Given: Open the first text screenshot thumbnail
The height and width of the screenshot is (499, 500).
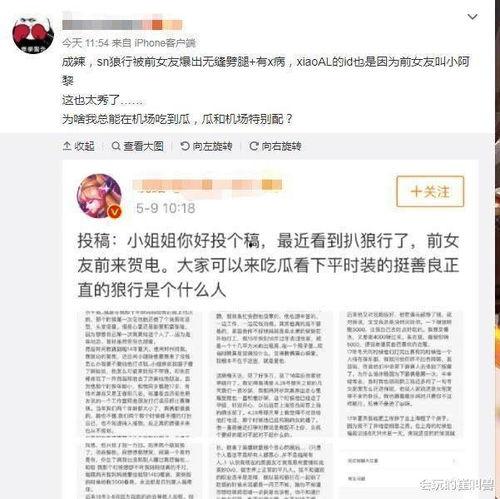Looking at the screenshot, I should point(138,374).
